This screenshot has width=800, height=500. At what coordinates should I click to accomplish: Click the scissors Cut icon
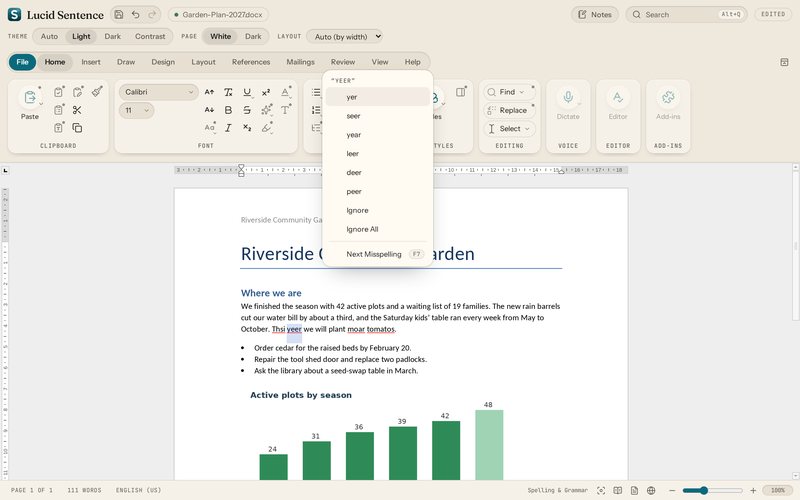(x=77, y=110)
